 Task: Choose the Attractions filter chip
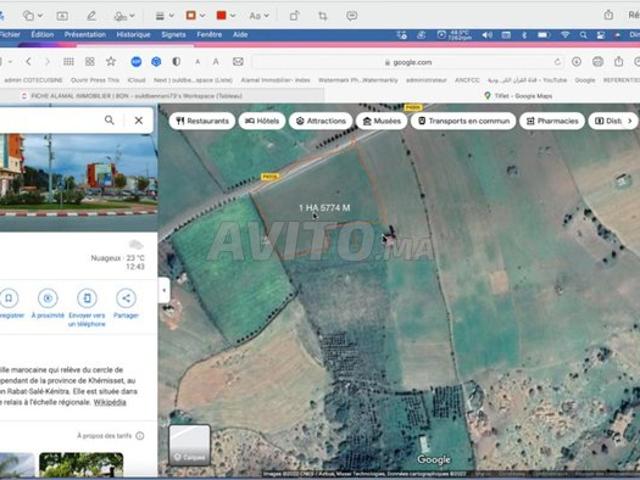tap(320, 121)
